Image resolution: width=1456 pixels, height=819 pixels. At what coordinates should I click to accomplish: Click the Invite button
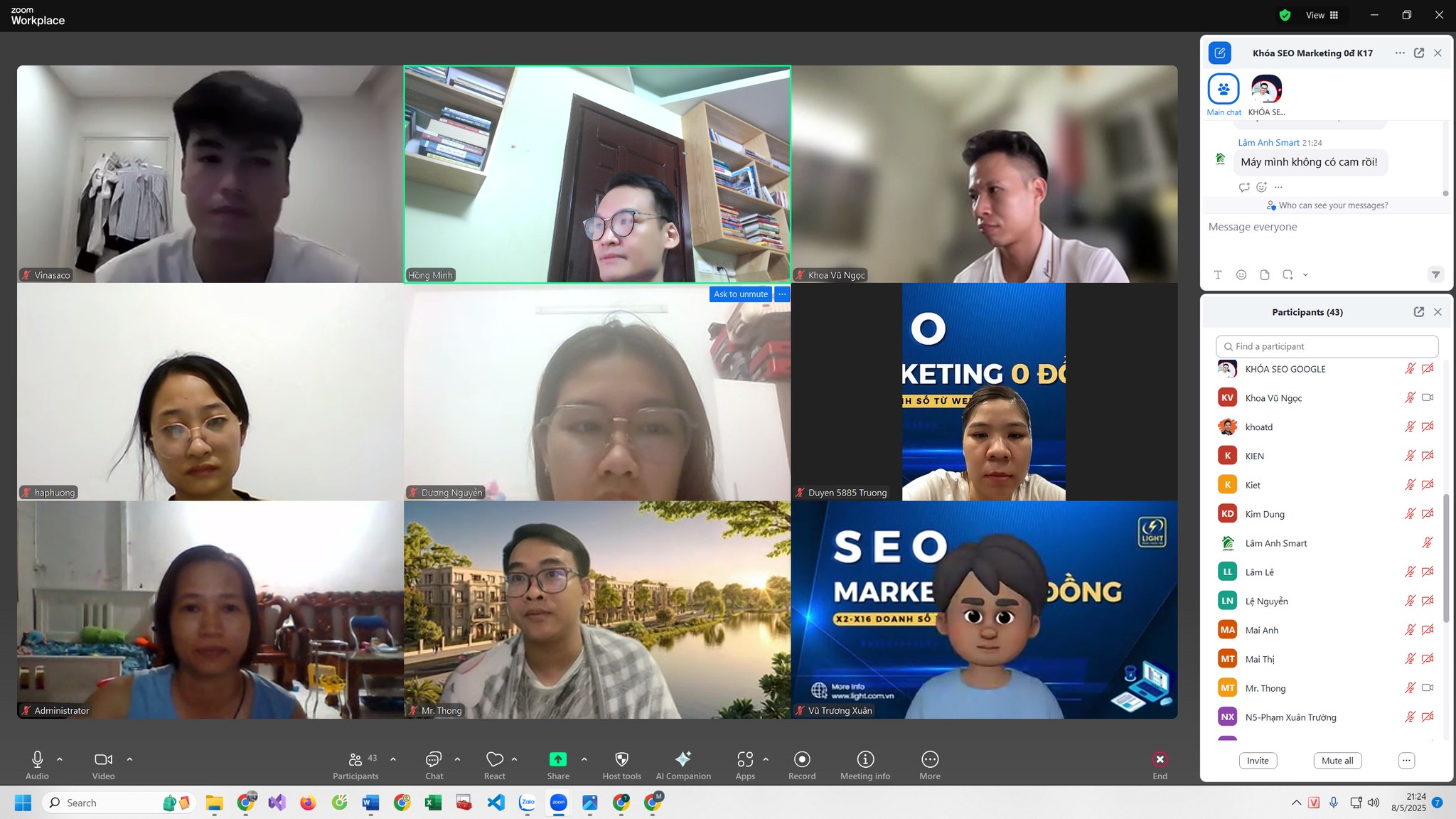pyautogui.click(x=1258, y=761)
